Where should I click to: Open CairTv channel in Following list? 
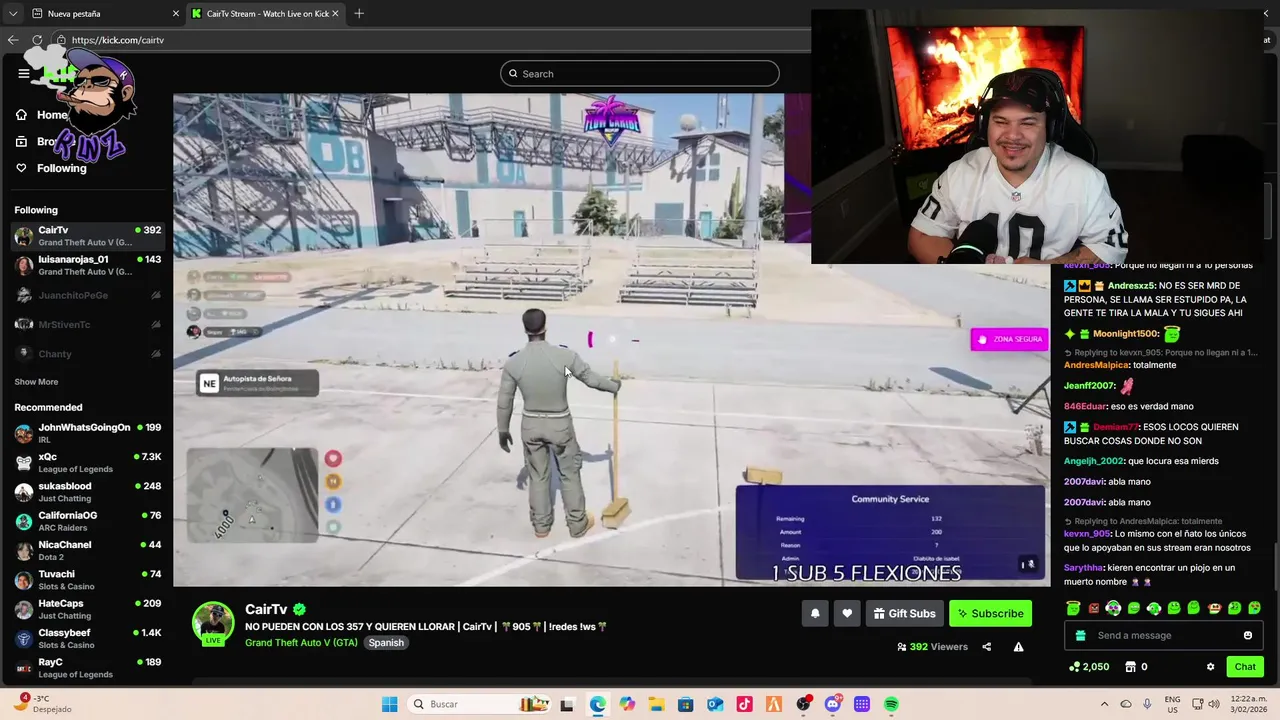tap(87, 236)
